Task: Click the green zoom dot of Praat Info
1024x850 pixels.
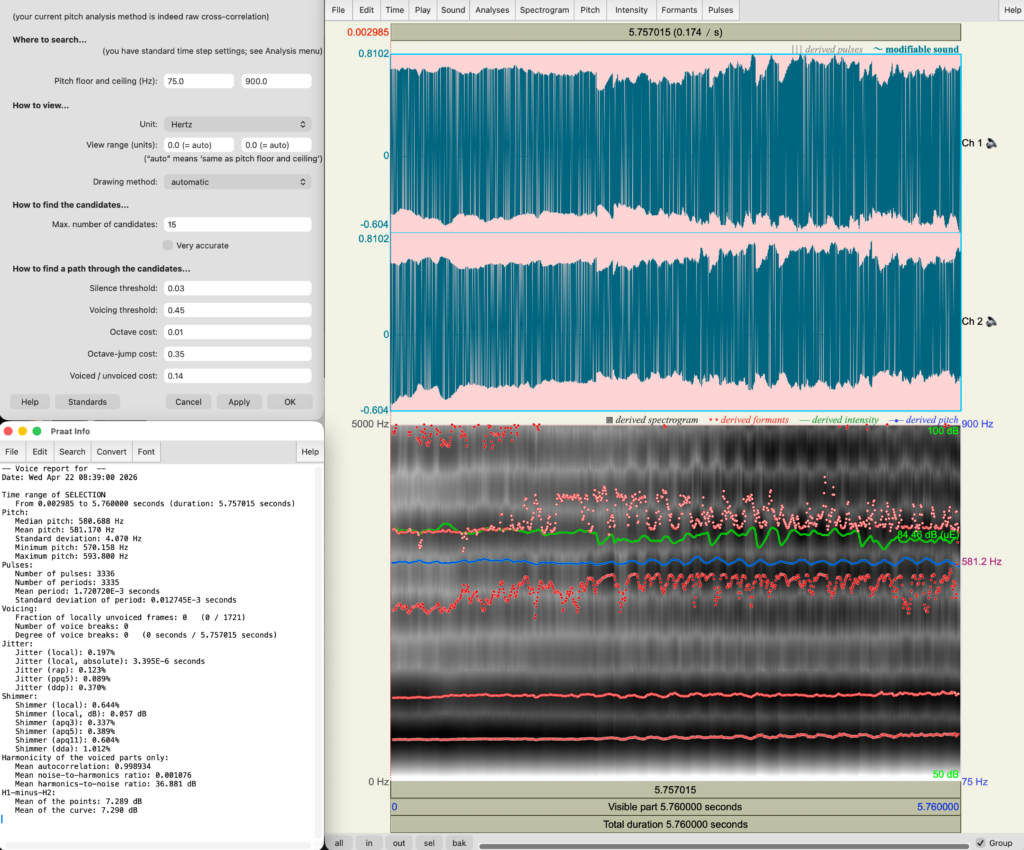Action: pyautogui.click(x=37, y=431)
